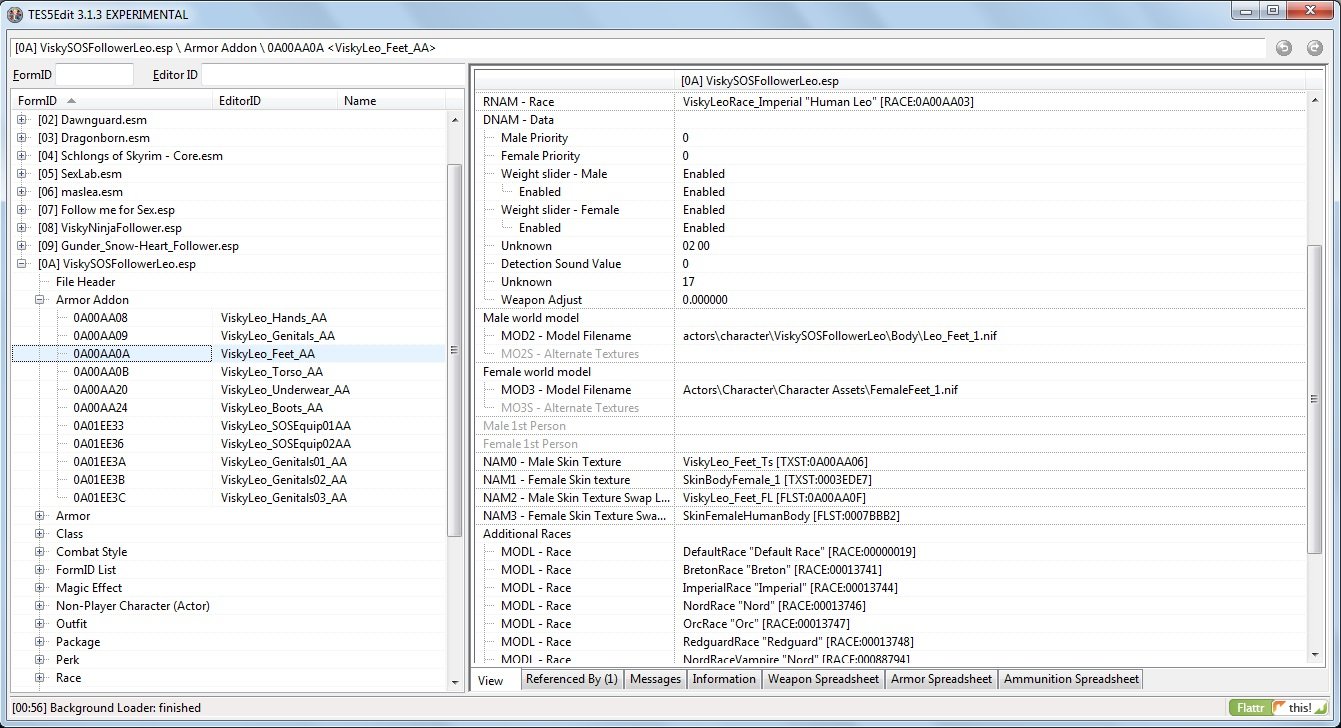This screenshot has width=1341, height=728.
Task: Collapse the Armor Addon group
Action: pyautogui.click(x=39, y=300)
